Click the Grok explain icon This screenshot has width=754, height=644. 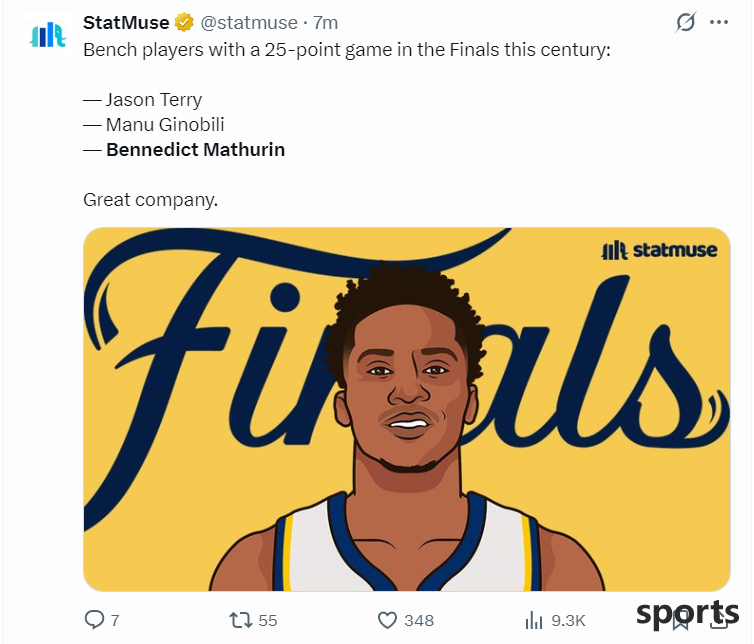click(x=685, y=22)
